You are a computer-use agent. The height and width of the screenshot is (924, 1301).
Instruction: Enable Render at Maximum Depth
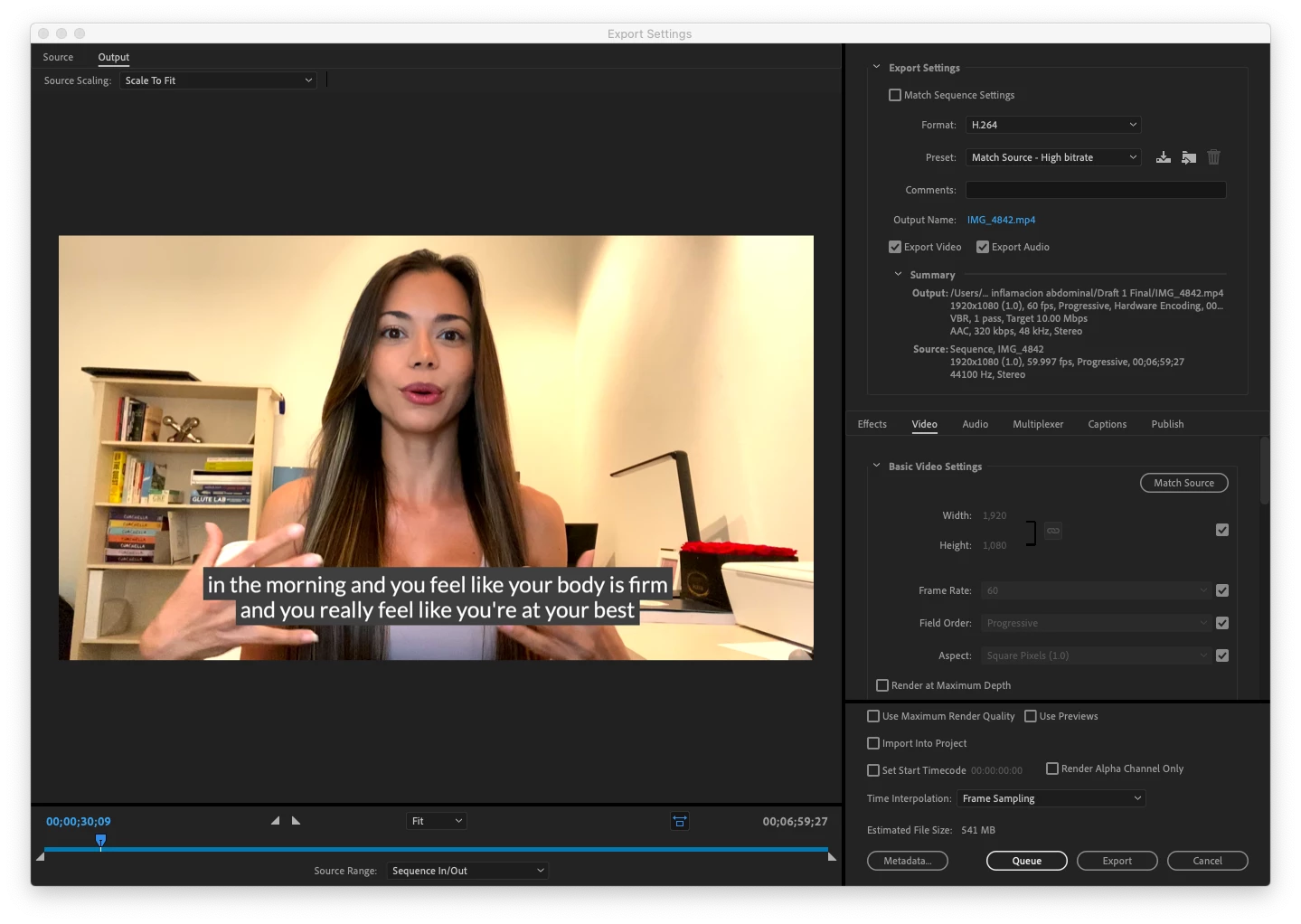(882, 685)
